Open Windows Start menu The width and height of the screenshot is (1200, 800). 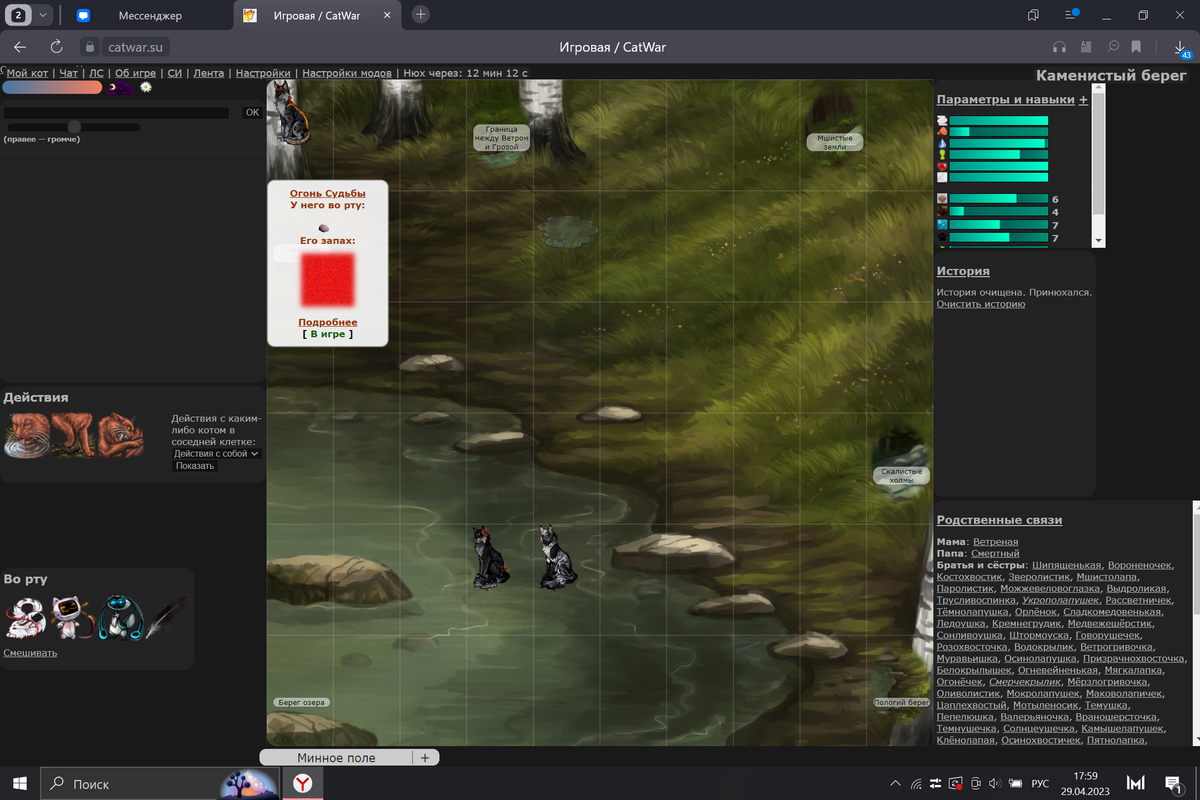(x=20, y=784)
